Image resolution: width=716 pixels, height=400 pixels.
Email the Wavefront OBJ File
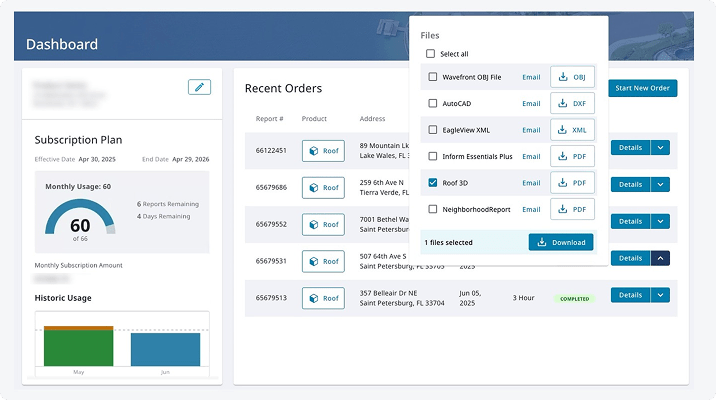click(531, 77)
